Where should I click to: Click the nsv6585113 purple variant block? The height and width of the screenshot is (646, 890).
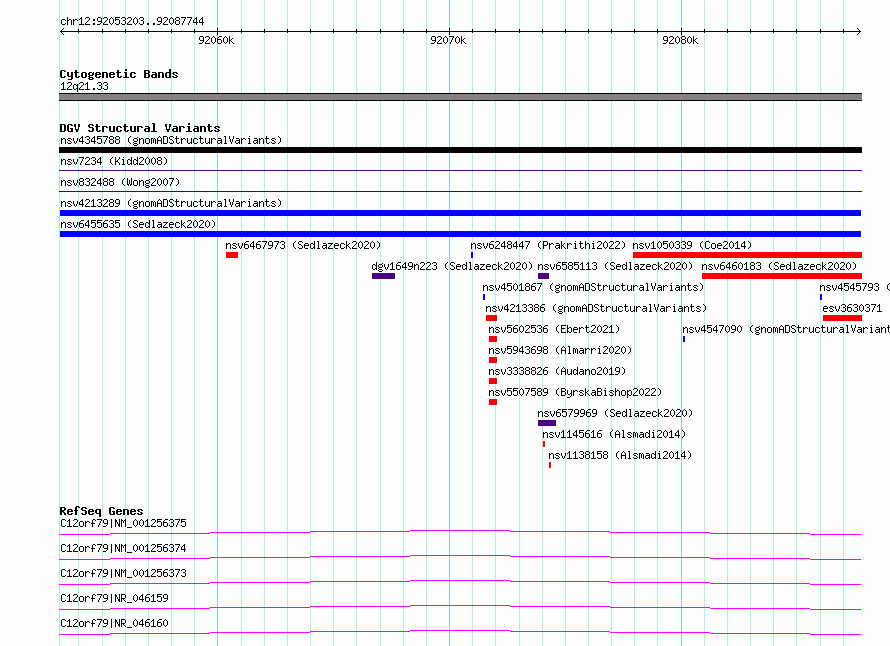[x=543, y=276]
